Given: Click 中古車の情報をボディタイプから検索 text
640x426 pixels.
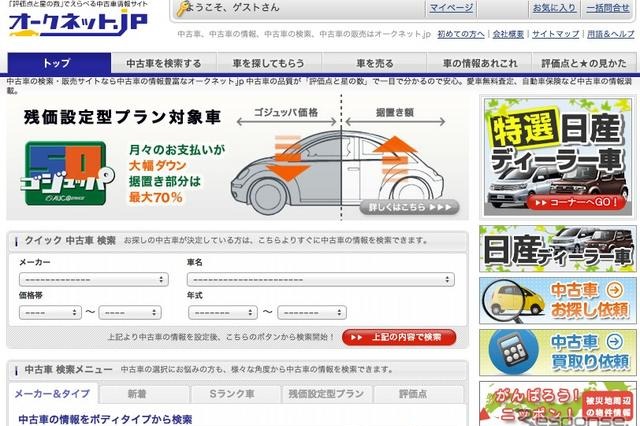Looking at the screenshot, I should click(105, 419).
